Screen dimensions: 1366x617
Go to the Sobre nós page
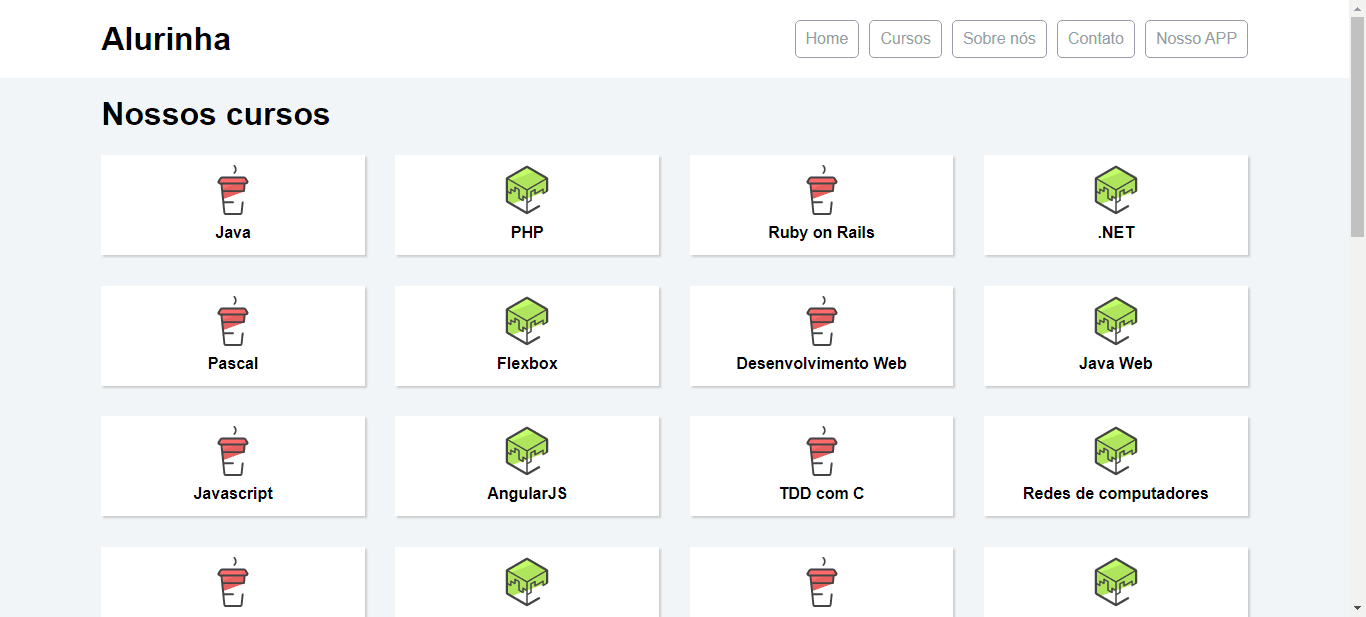[999, 39]
